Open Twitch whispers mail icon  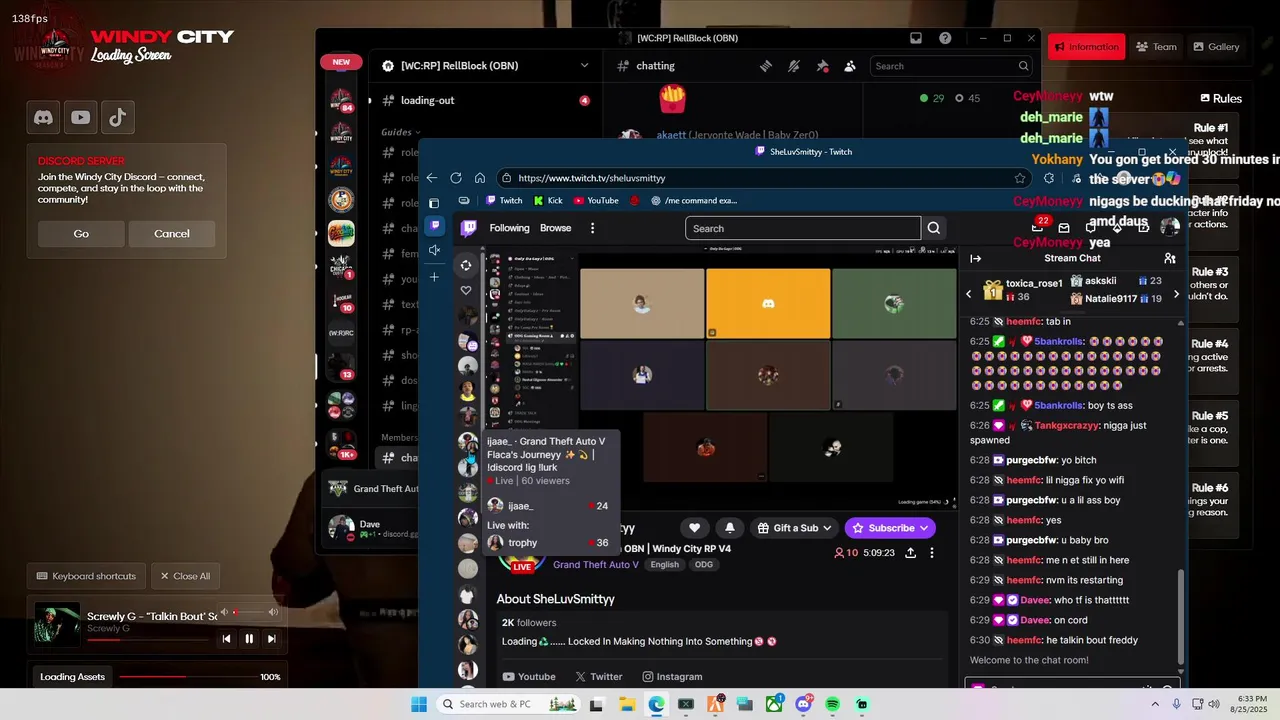tap(1064, 228)
